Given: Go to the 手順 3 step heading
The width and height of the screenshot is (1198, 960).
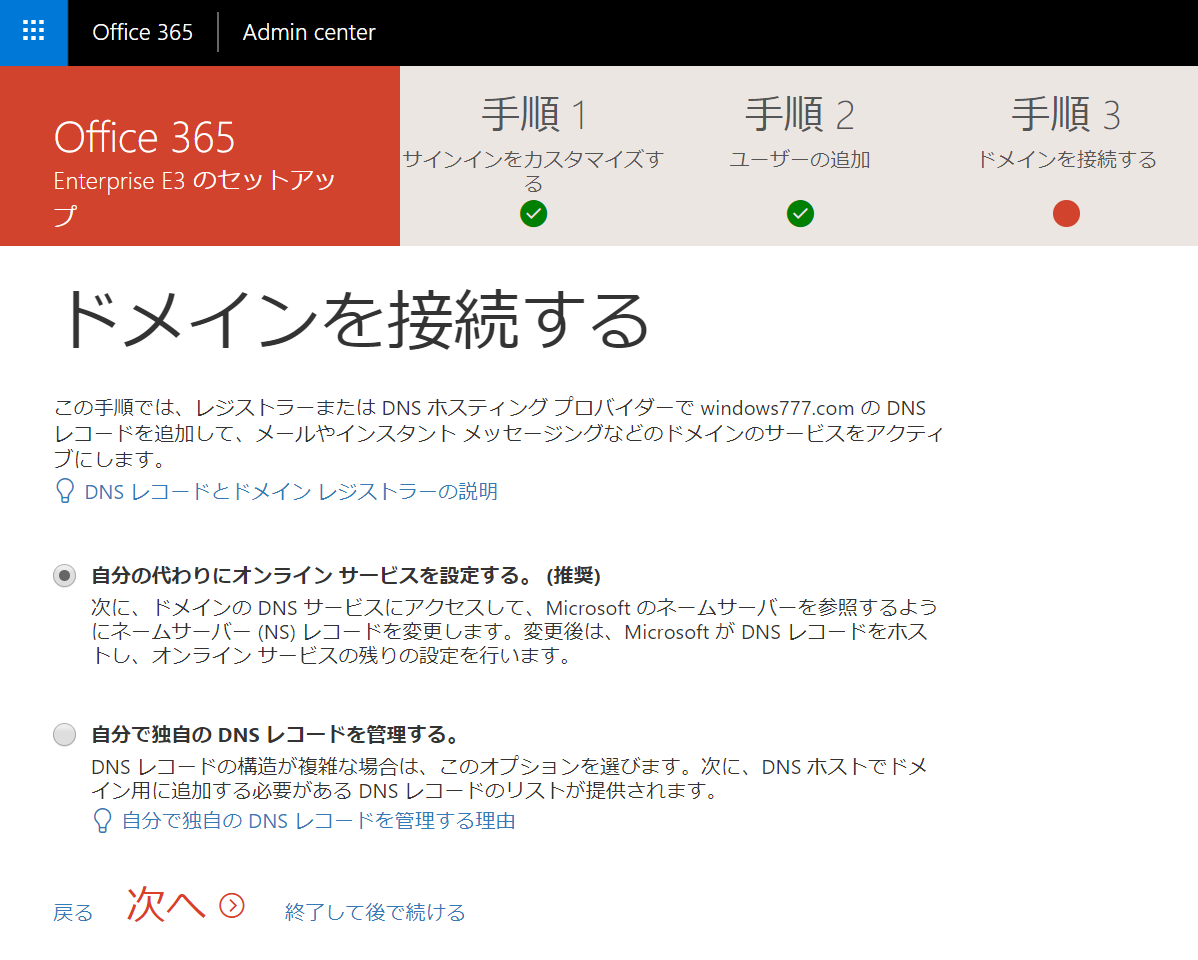Looking at the screenshot, I should coord(1066,116).
